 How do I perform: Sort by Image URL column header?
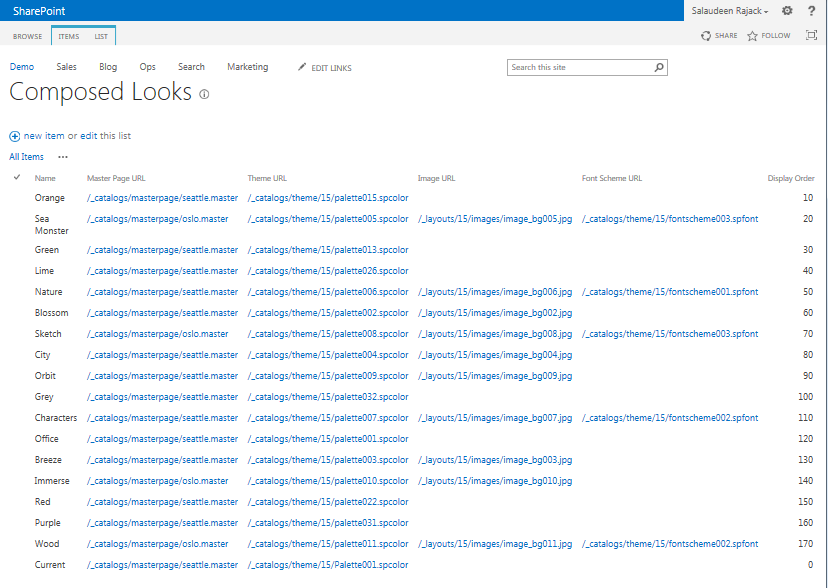click(436, 178)
